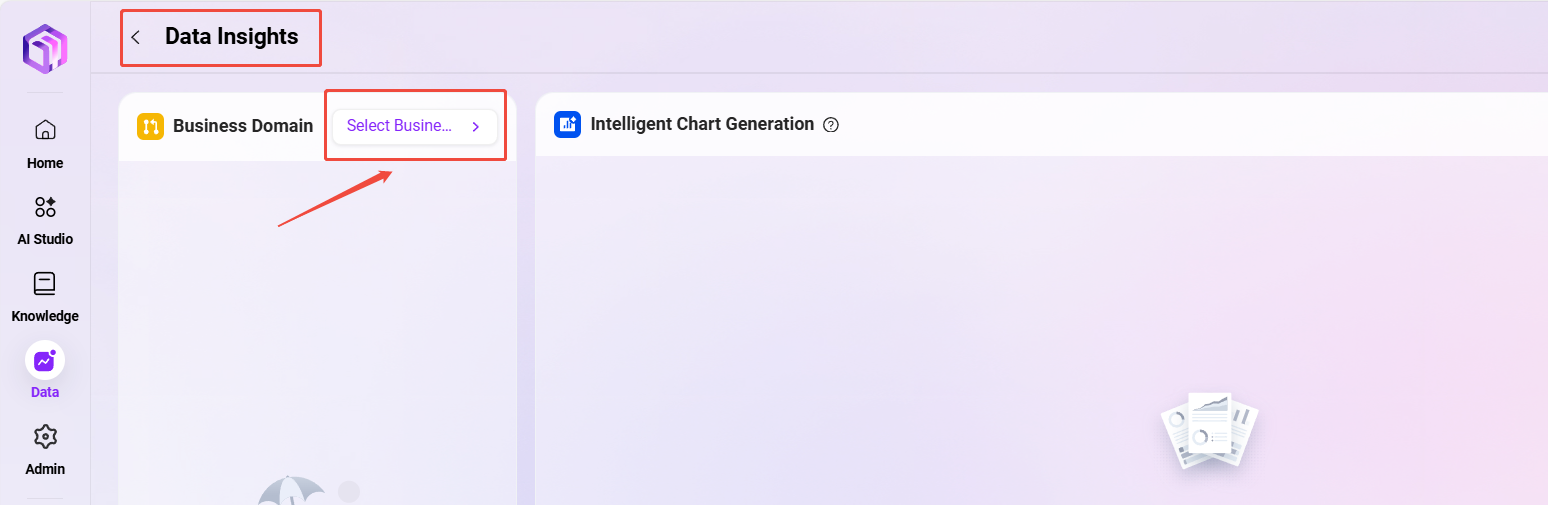This screenshot has width=1548, height=505.
Task: Open the Select Business domain dropdown
Action: (x=400, y=126)
